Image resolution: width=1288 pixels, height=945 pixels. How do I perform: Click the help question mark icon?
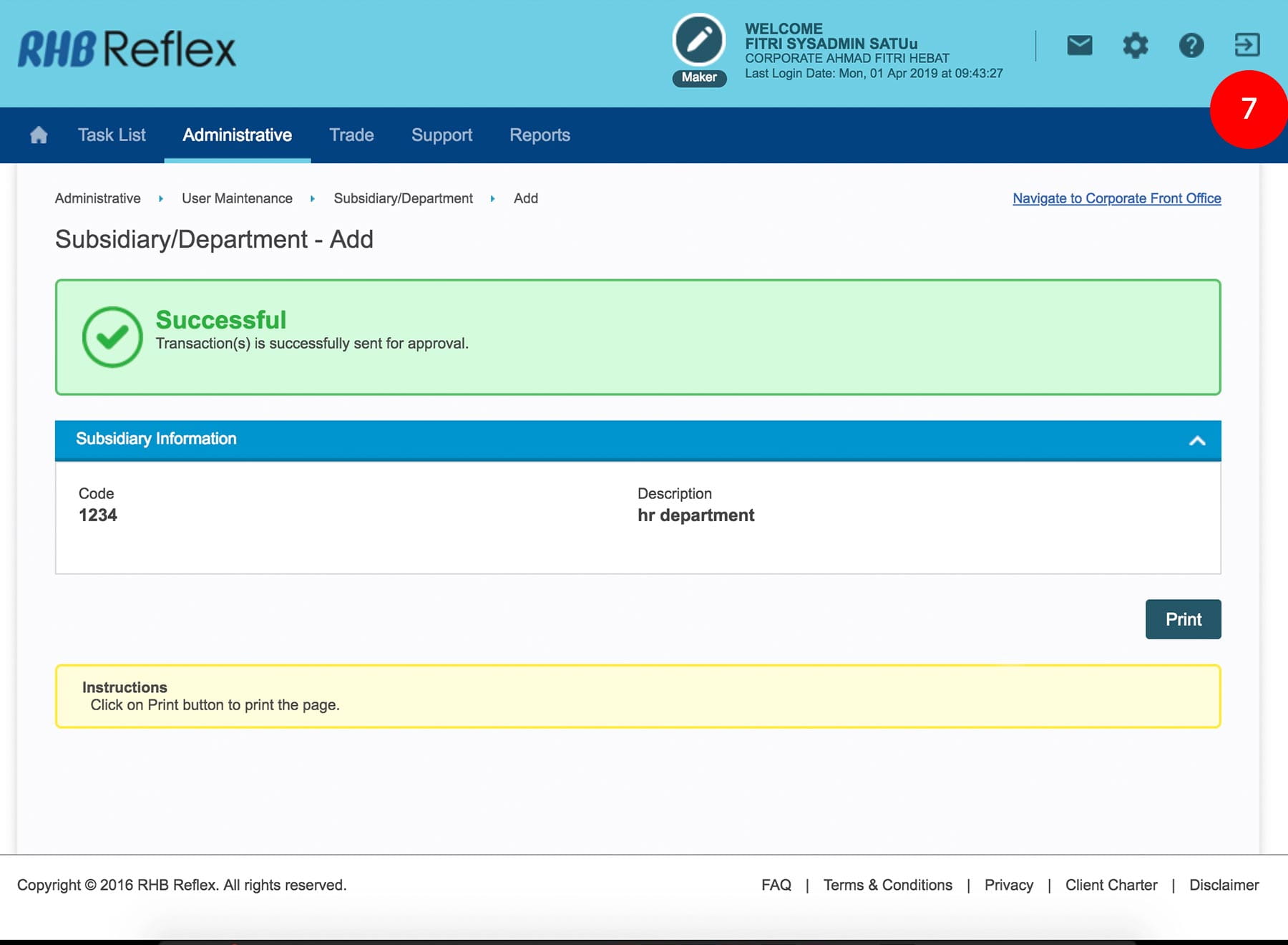pyautogui.click(x=1191, y=46)
